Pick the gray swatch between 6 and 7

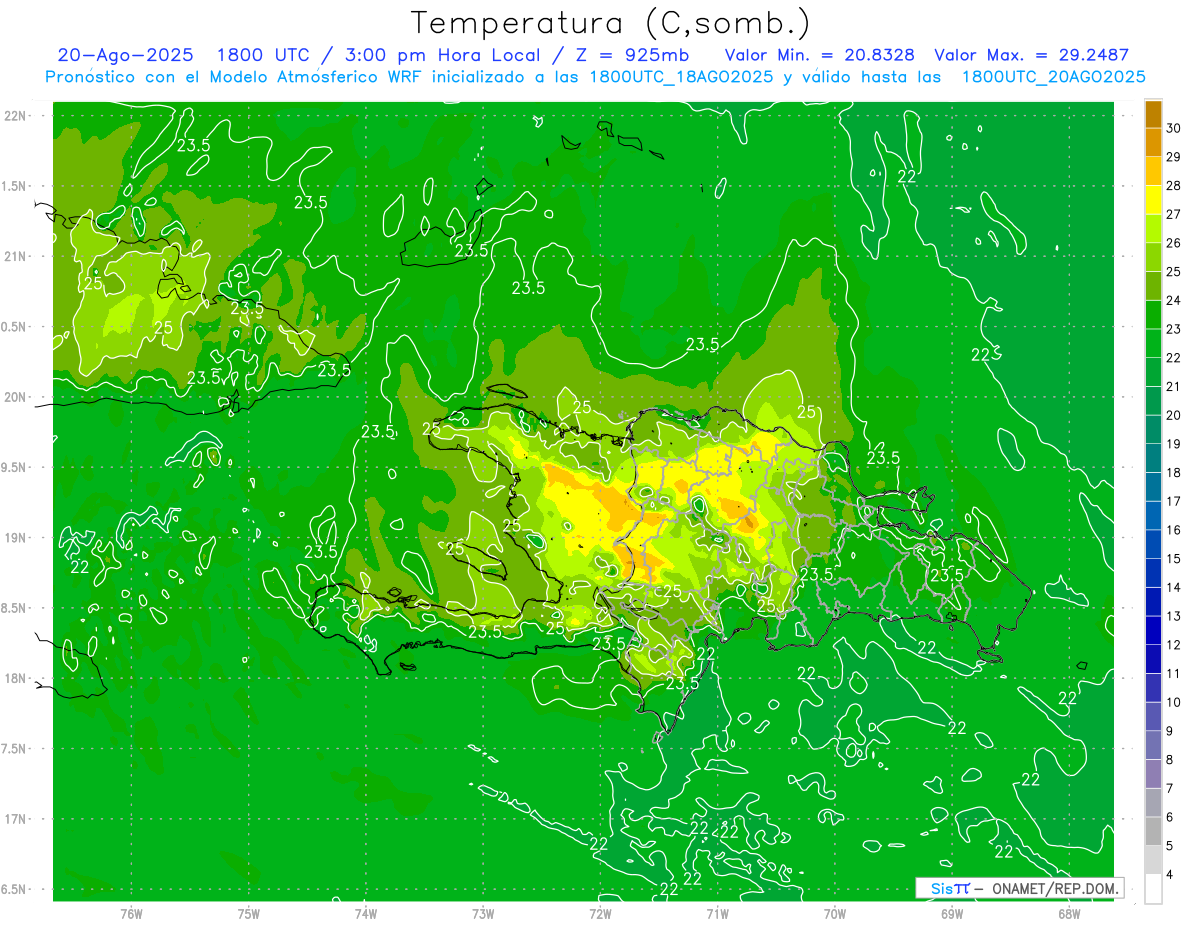[1153, 802]
